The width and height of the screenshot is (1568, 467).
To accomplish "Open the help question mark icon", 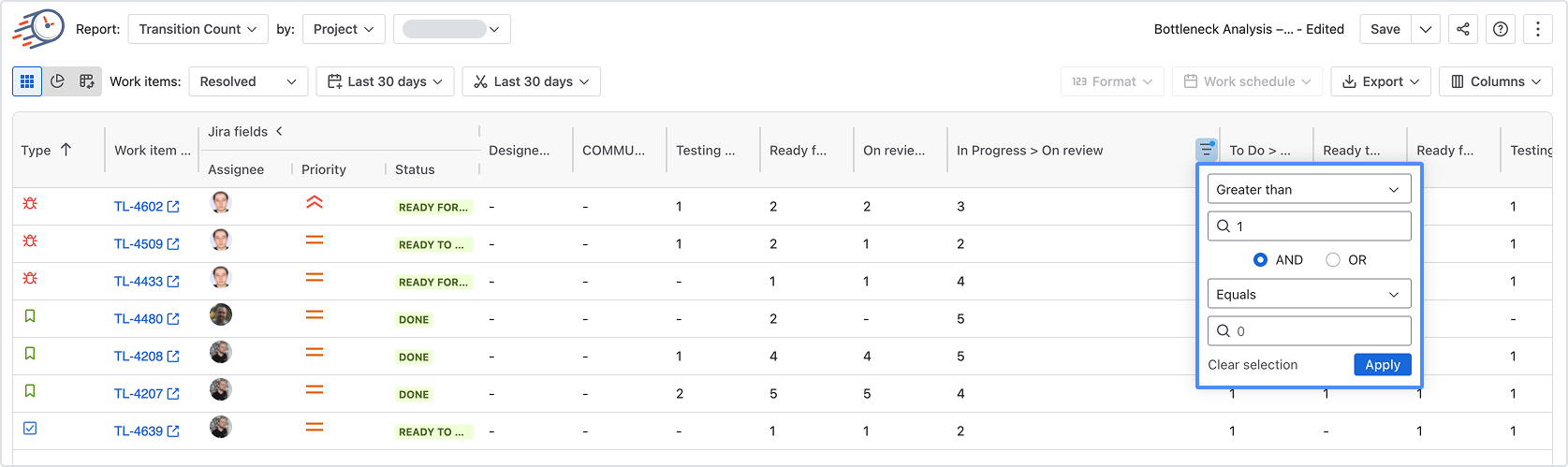I will (1501, 29).
